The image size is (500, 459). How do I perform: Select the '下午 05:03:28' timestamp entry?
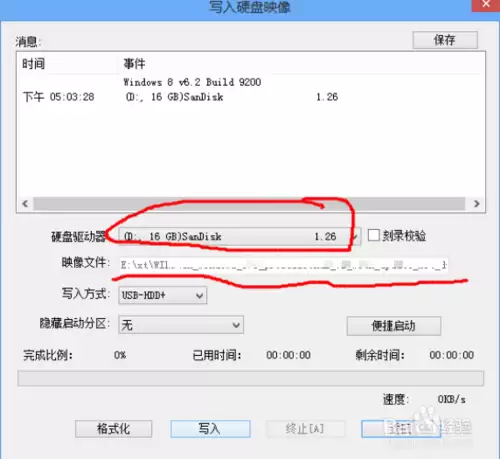click(59, 97)
